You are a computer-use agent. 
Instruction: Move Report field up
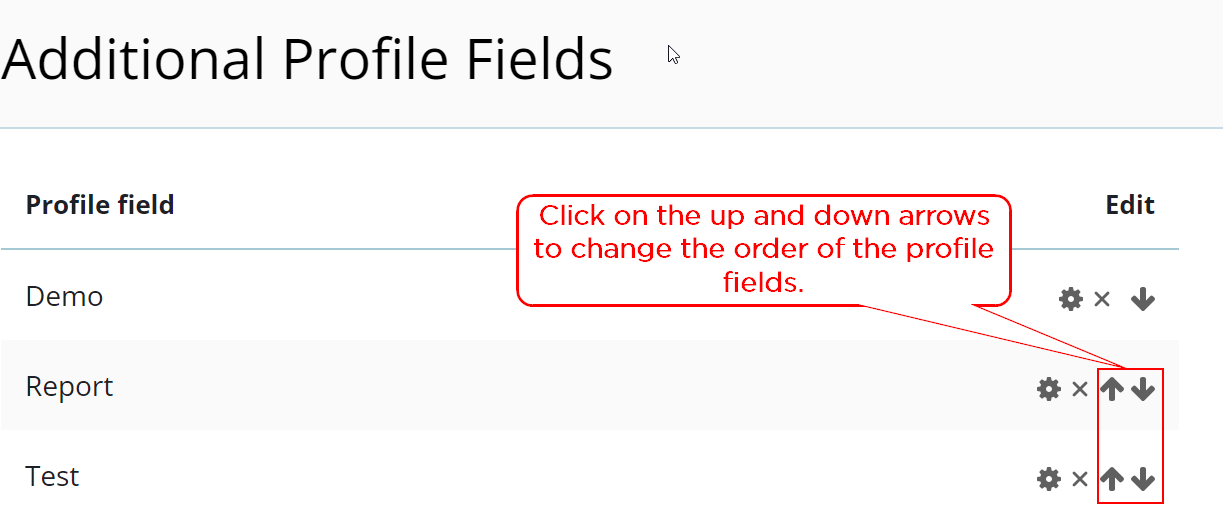click(1112, 389)
